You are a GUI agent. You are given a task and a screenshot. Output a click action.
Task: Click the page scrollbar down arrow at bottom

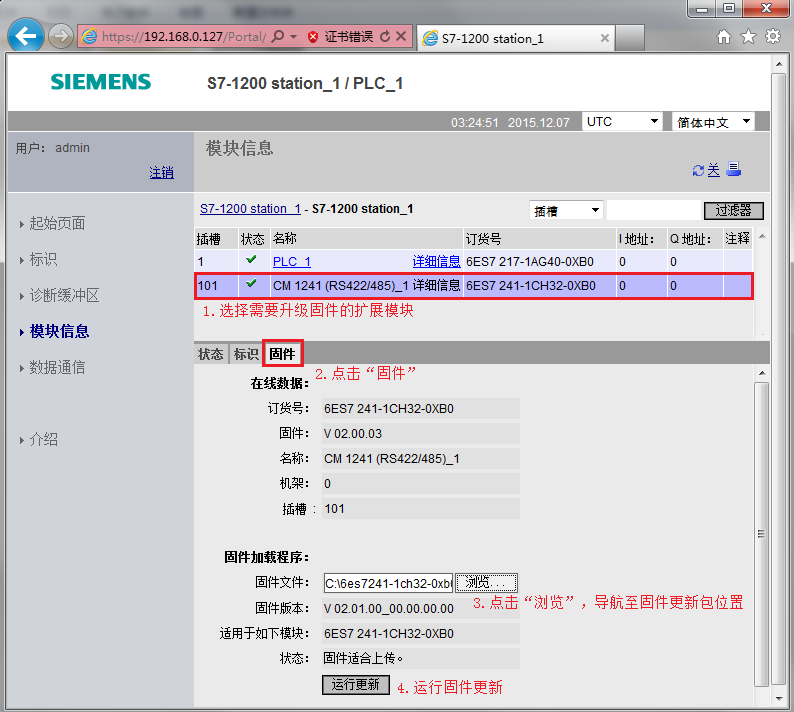point(779,699)
